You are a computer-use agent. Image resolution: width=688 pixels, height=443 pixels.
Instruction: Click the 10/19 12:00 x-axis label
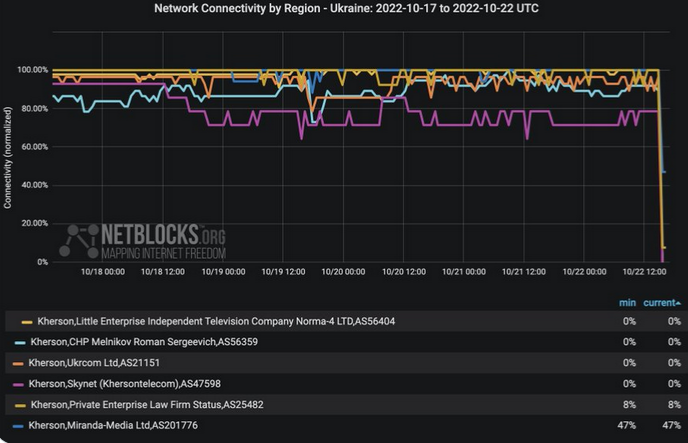click(x=283, y=272)
